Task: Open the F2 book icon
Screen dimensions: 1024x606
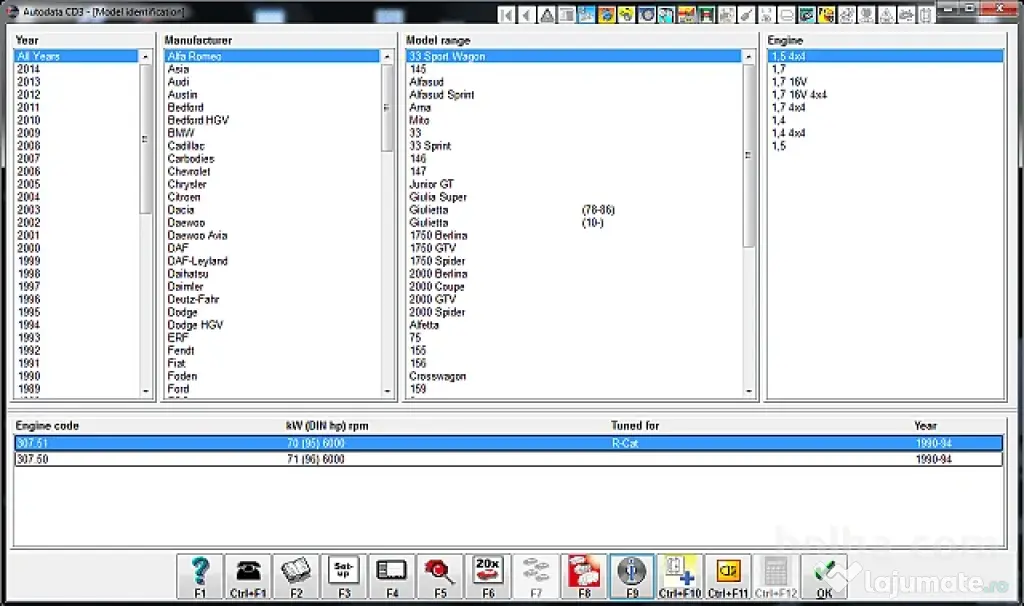Action: (296, 577)
